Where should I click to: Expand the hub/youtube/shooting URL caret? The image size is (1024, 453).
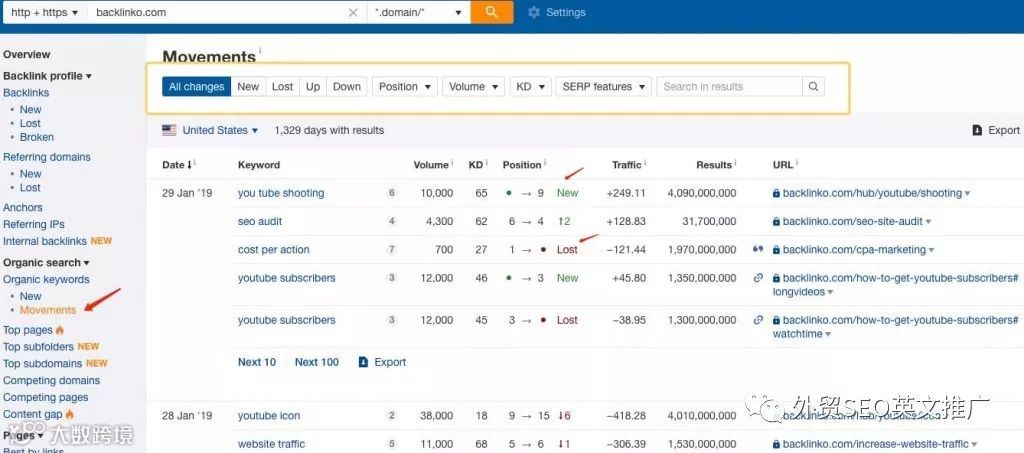tap(967, 194)
